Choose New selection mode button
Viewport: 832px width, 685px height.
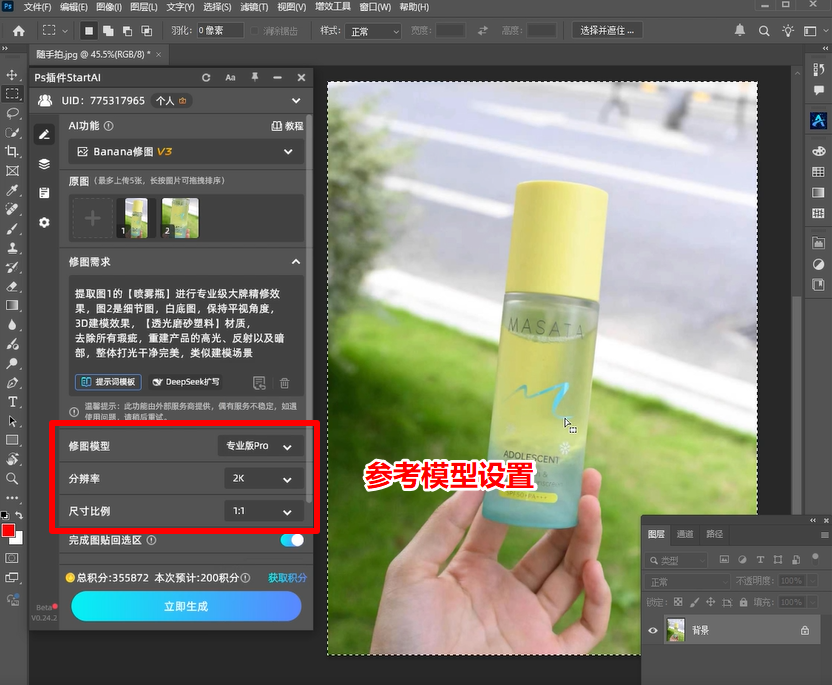(89, 31)
